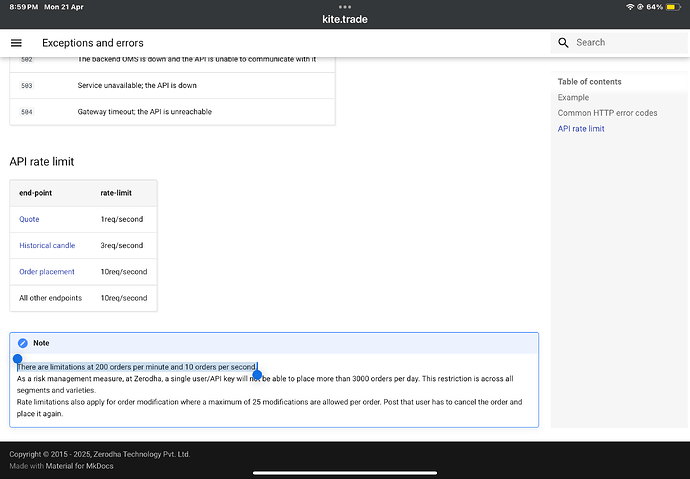The width and height of the screenshot is (690, 479).
Task: Tap the iPad home indicator bar
Action: 345,473
